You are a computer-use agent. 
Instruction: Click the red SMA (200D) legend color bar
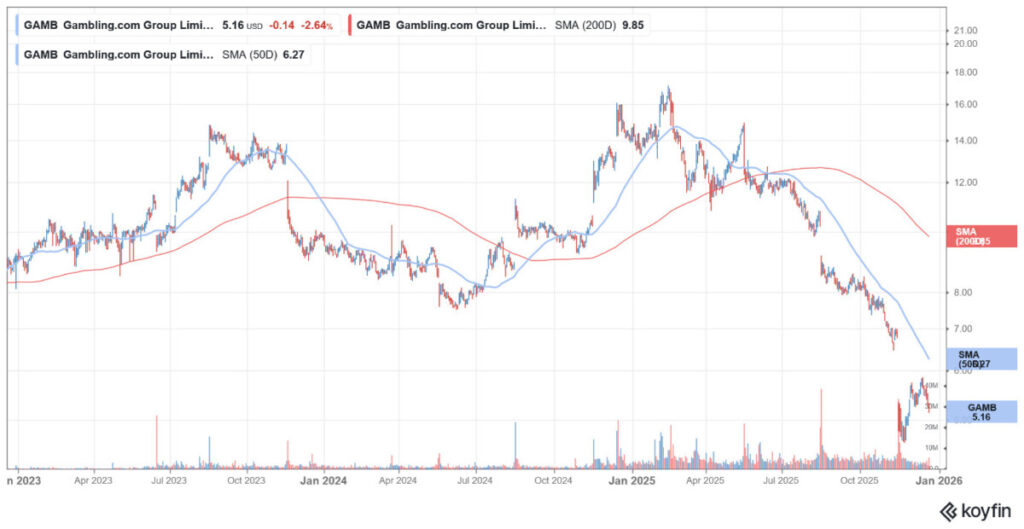point(347,25)
